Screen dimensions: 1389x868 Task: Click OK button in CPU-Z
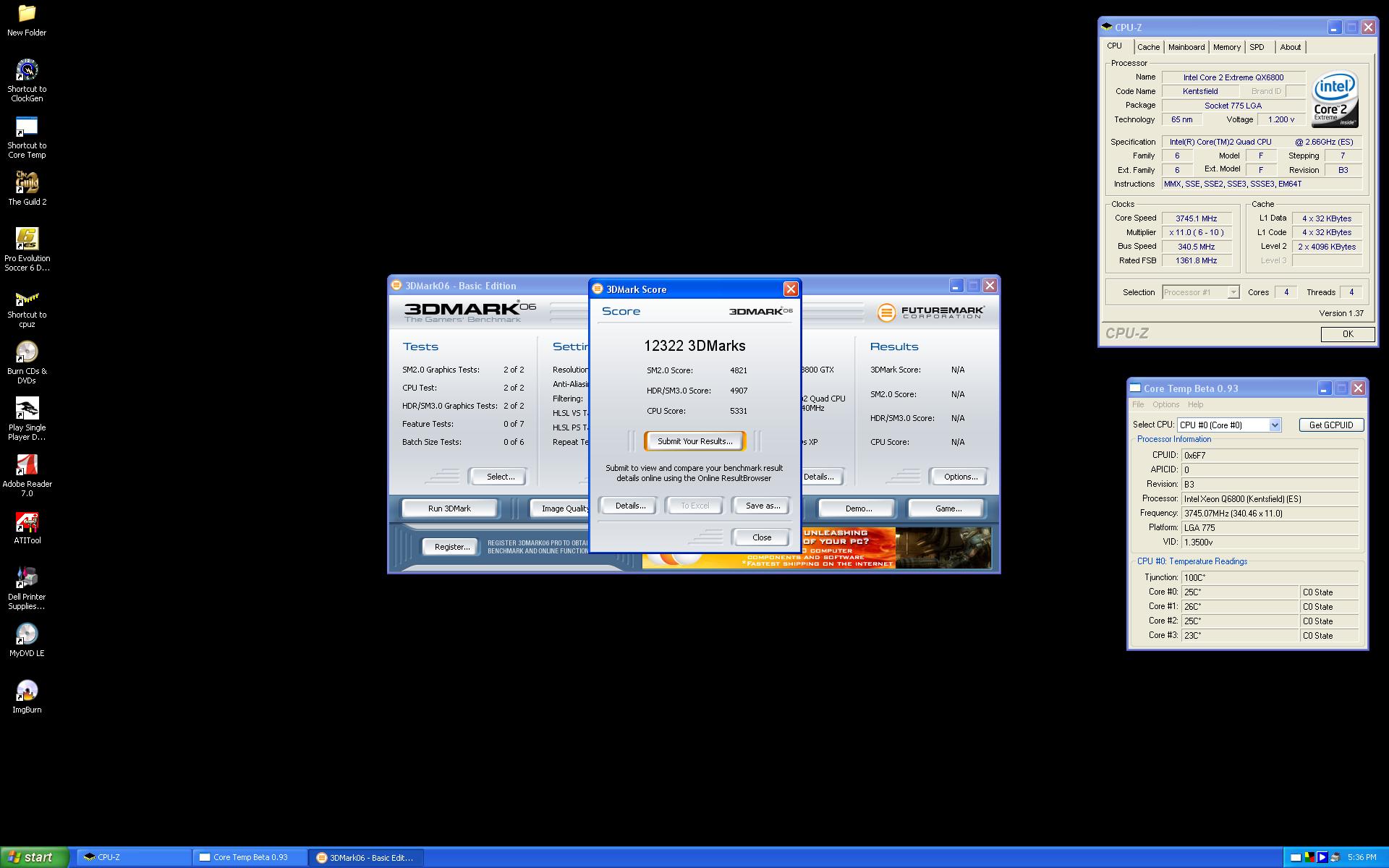[x=1348, y=334]
